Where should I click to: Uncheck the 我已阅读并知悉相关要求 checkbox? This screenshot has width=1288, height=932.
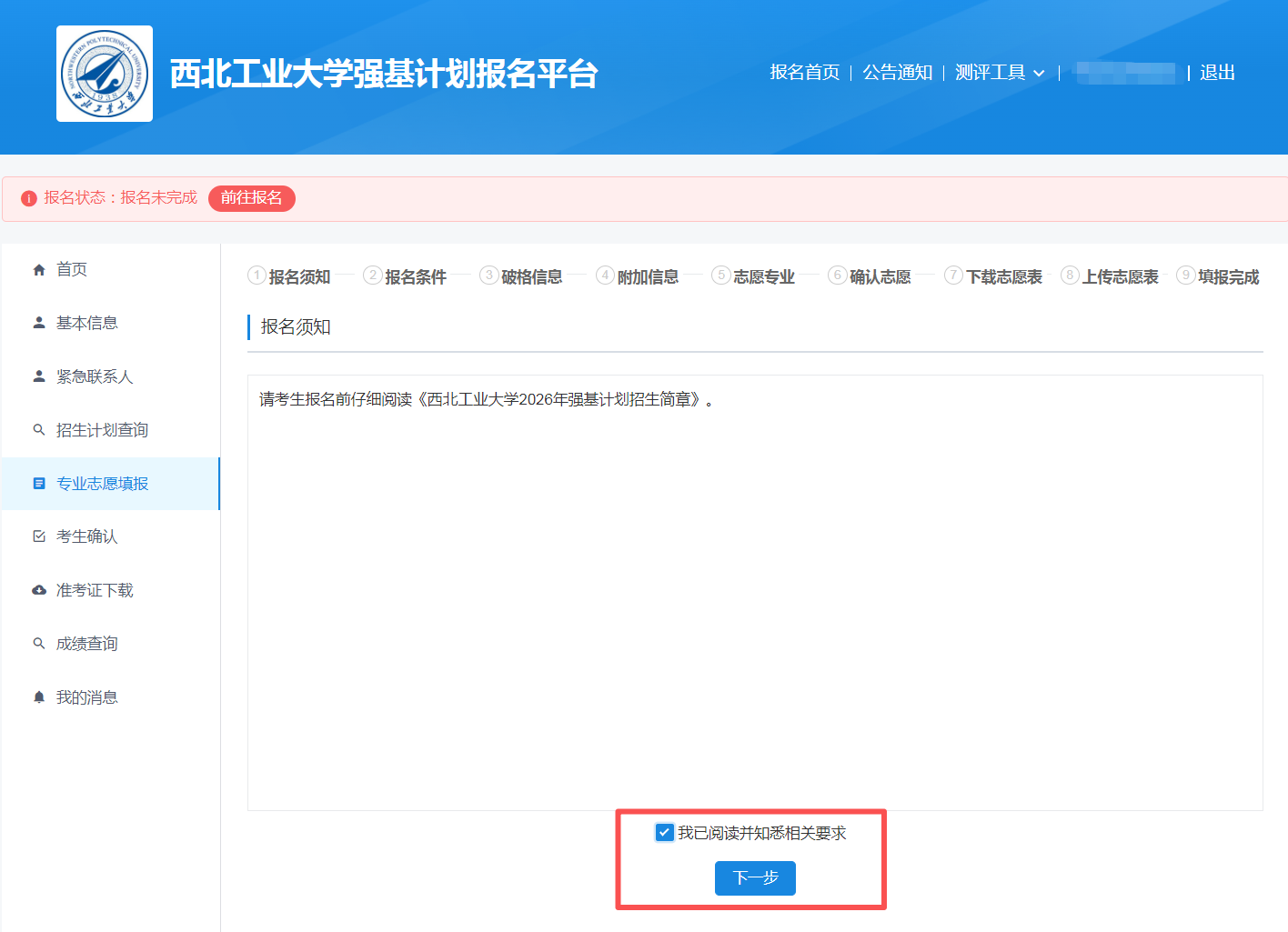coord(665,833)
